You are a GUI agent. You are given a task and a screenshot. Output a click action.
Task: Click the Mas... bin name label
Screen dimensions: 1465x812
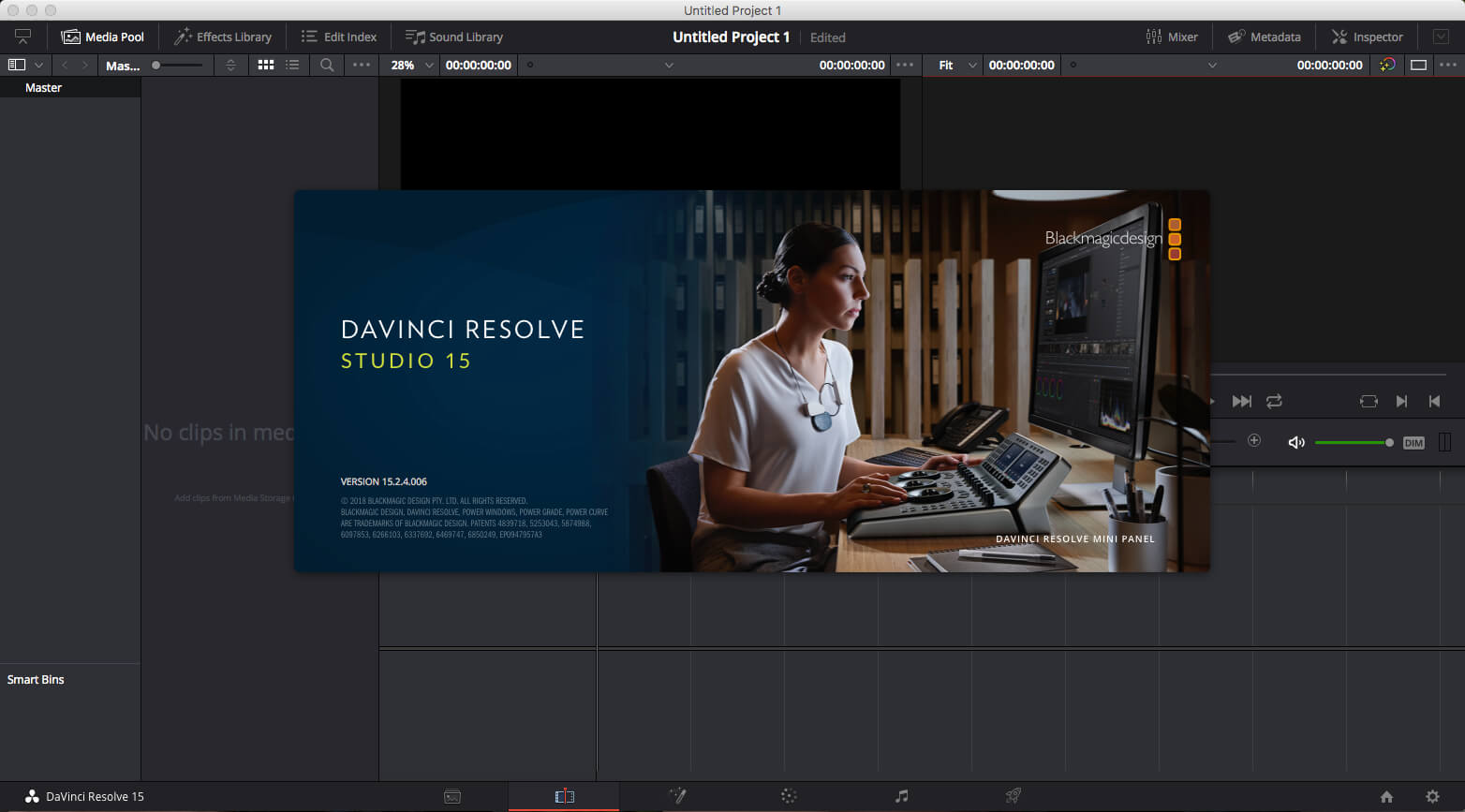point(123,66)
